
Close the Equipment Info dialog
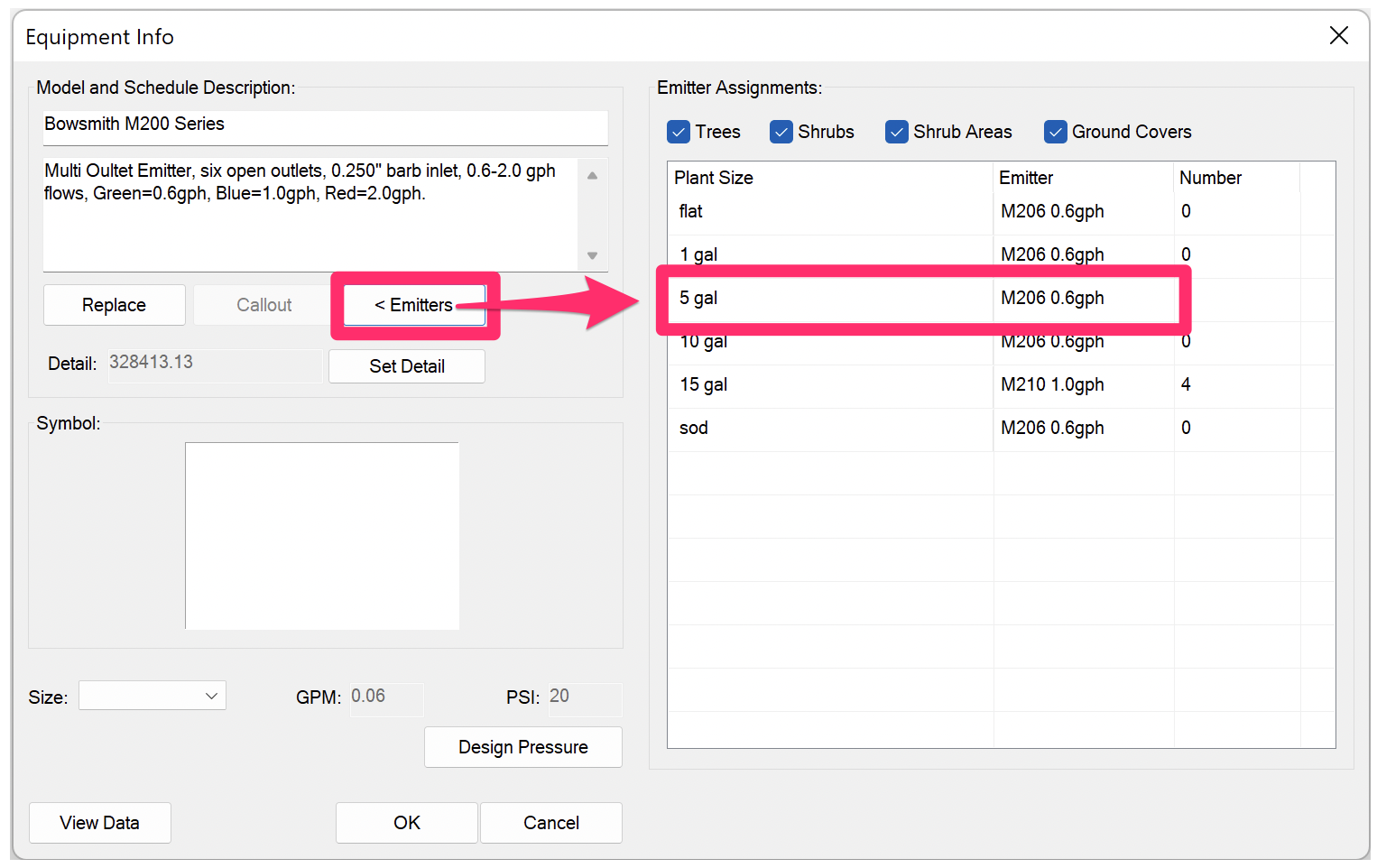point(1338,35)
